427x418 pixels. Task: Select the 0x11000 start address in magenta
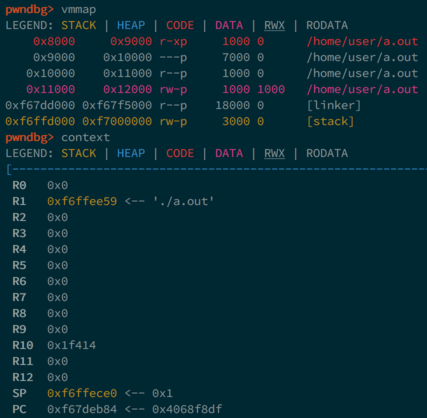tap(51, 89)
